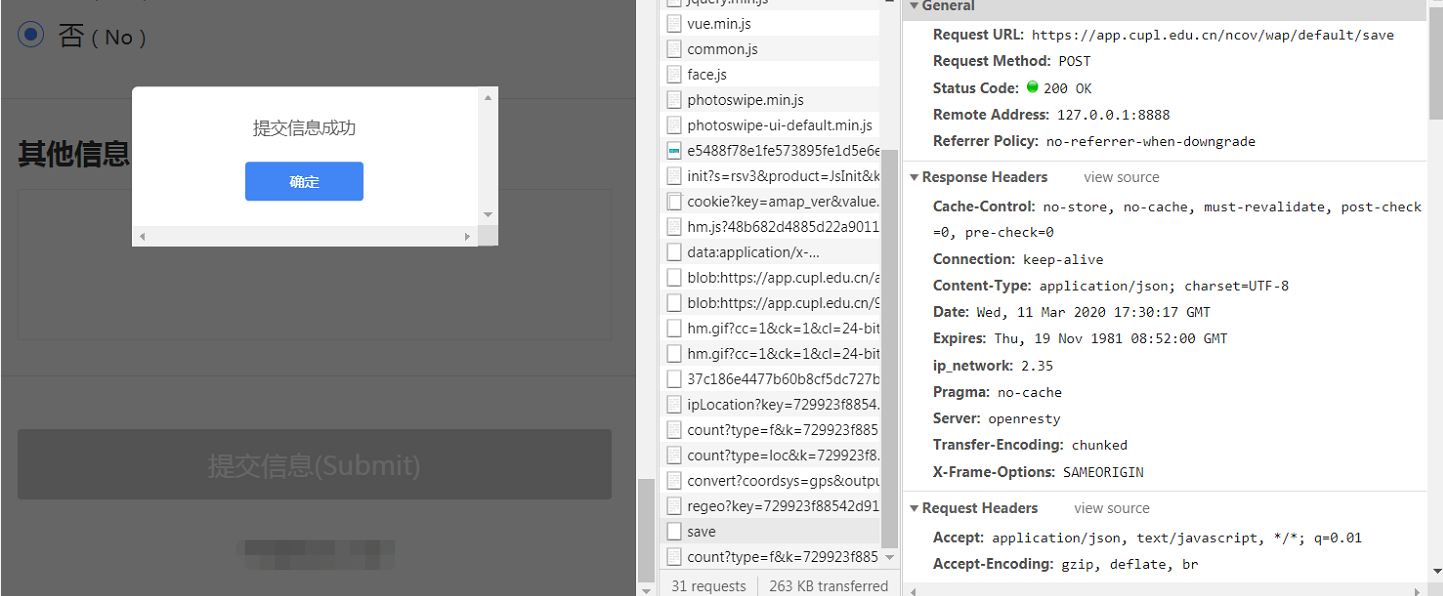This screenshot has height=596, width=1443.
Task: Click the X-Frame-Options SAMEORIGIN value
Action: click(1103, 472)
